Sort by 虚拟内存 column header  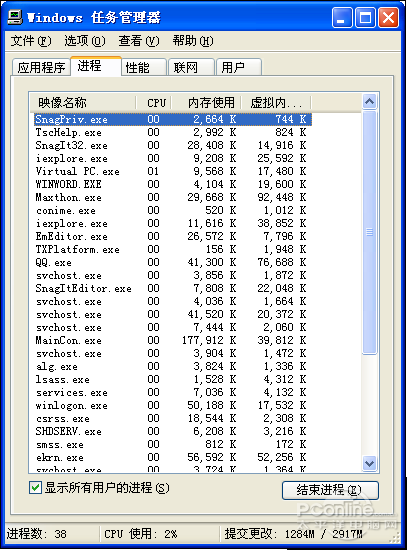click(276, 103)
